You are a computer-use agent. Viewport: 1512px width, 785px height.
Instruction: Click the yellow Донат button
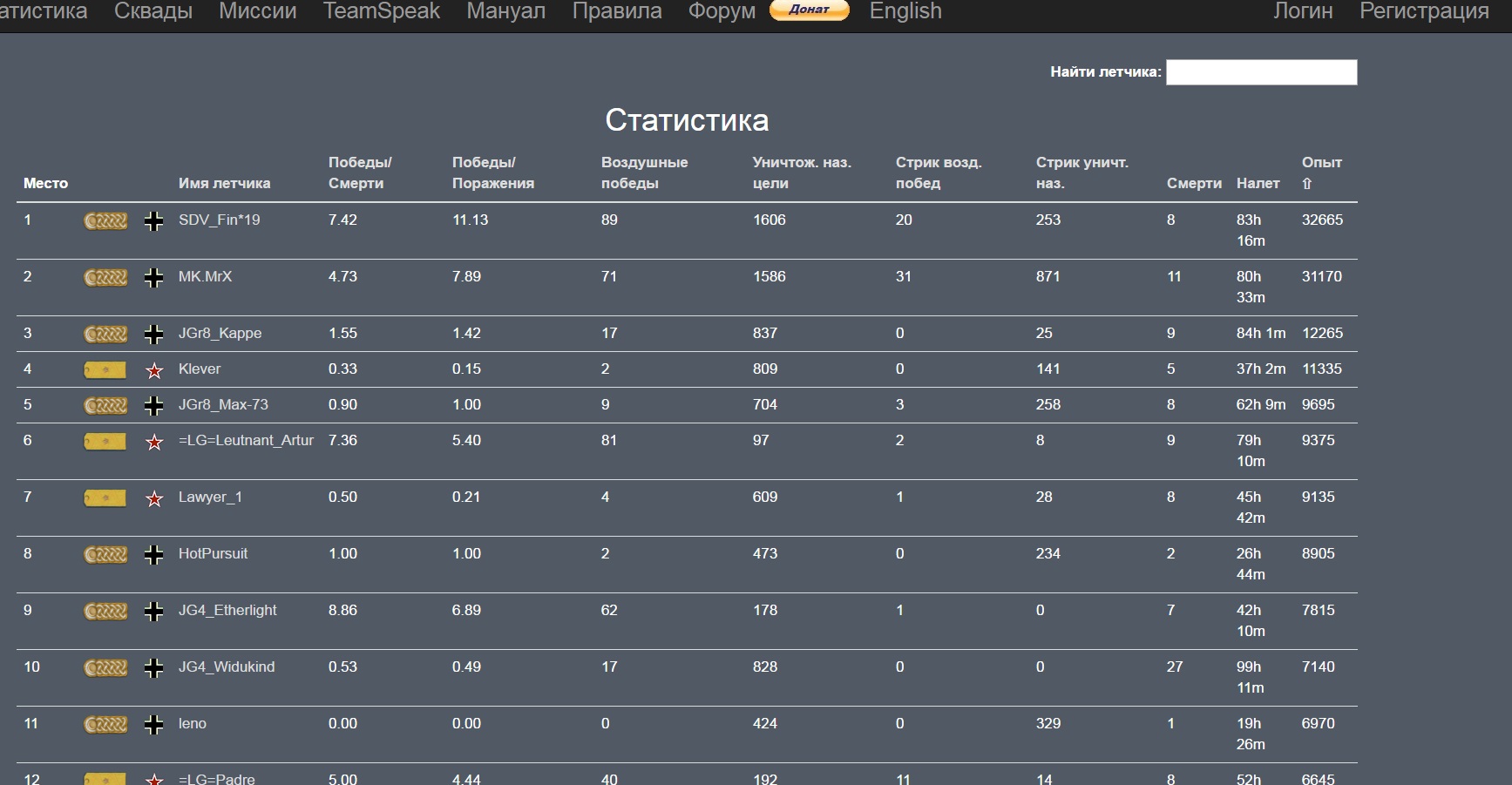pos(810,10)
